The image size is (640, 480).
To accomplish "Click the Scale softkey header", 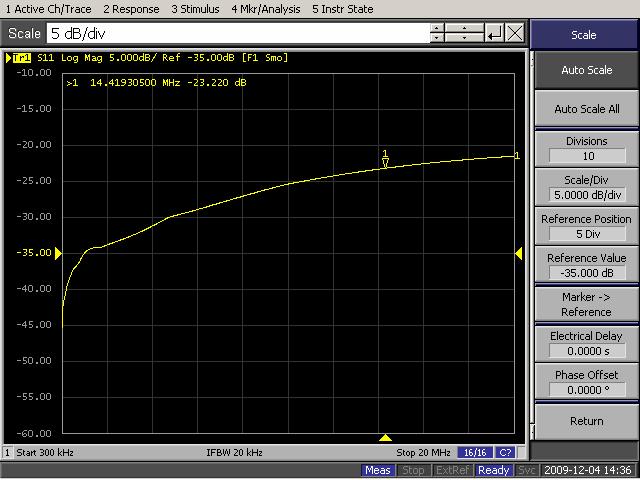I will [584, 35].
